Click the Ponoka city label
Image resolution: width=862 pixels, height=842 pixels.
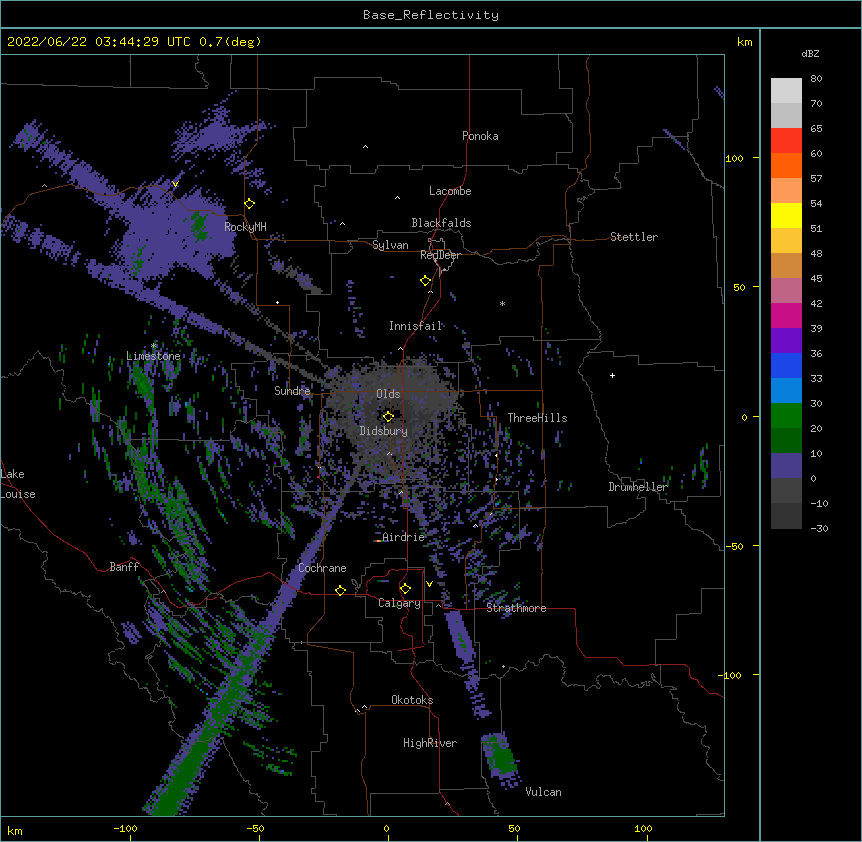[x=480, y=136]
